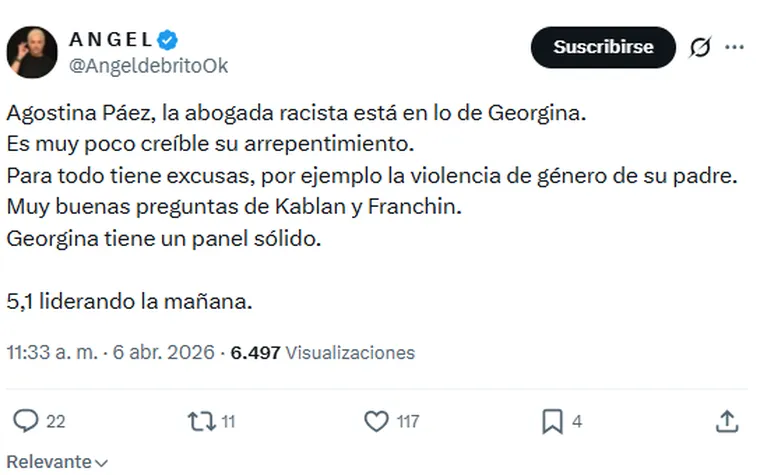The width and height of the screenshot is (760, 475).
Task: Click the 22 replies count
Action: click(56, 422)
